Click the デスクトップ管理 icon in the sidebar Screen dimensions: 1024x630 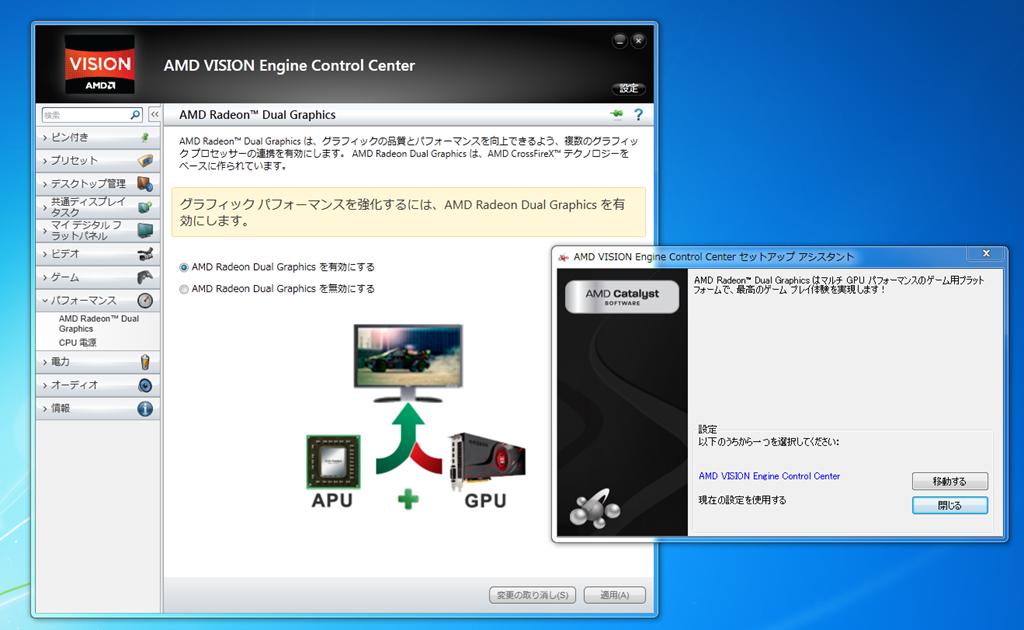[145, 184]
